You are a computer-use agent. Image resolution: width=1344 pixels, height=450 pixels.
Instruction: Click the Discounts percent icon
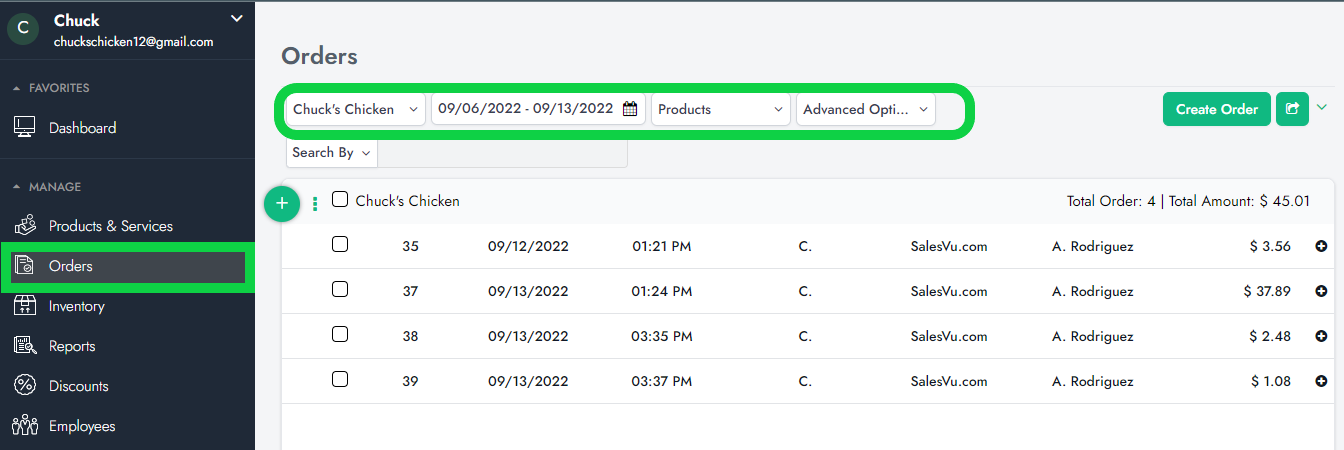pos(25,386)
